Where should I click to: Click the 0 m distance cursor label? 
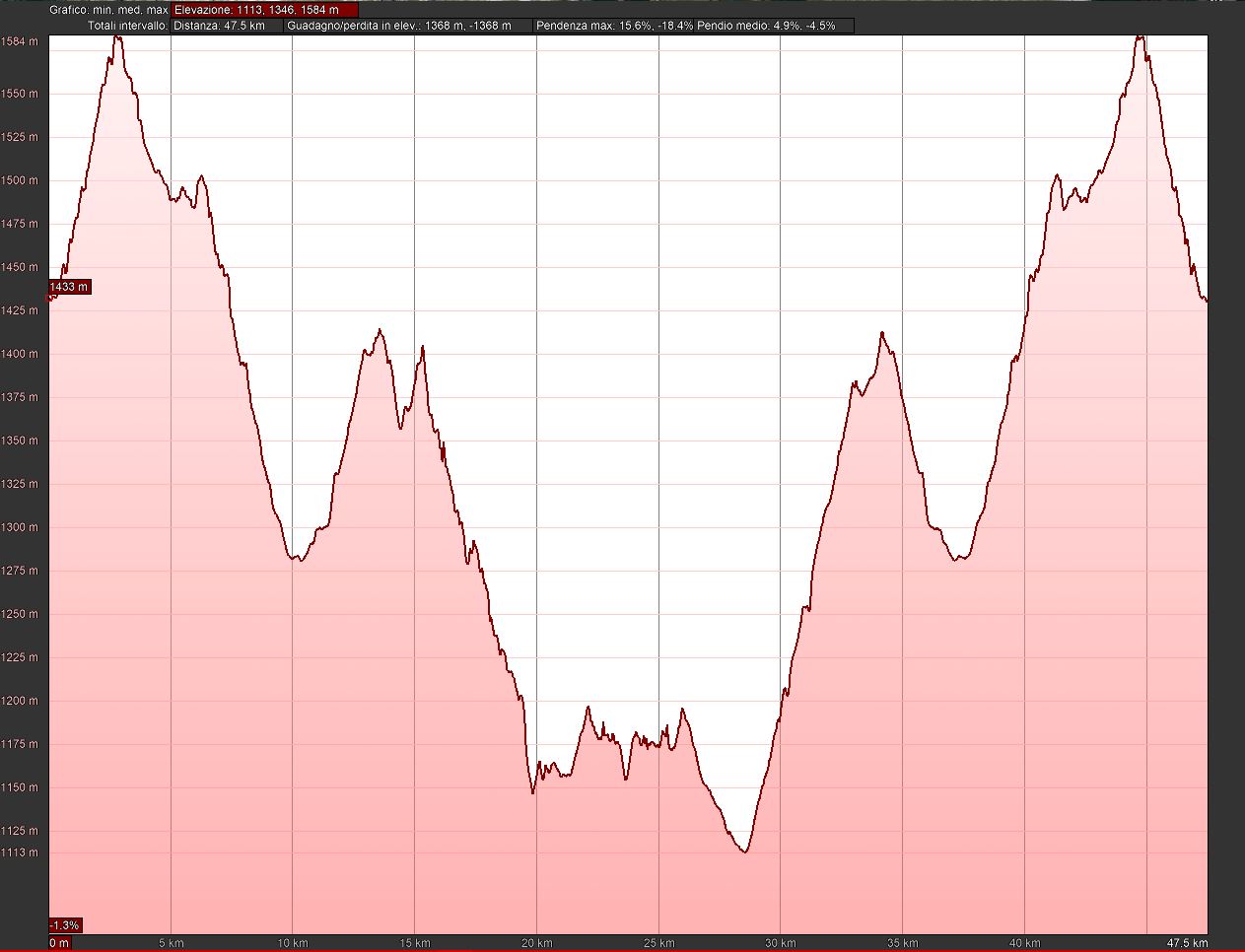[60, 943]
